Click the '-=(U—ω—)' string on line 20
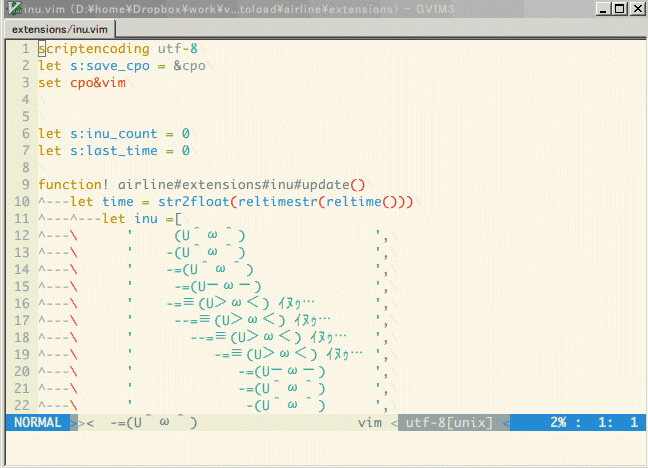Viewport: 648px width, 468px height. tap(282, 371)
